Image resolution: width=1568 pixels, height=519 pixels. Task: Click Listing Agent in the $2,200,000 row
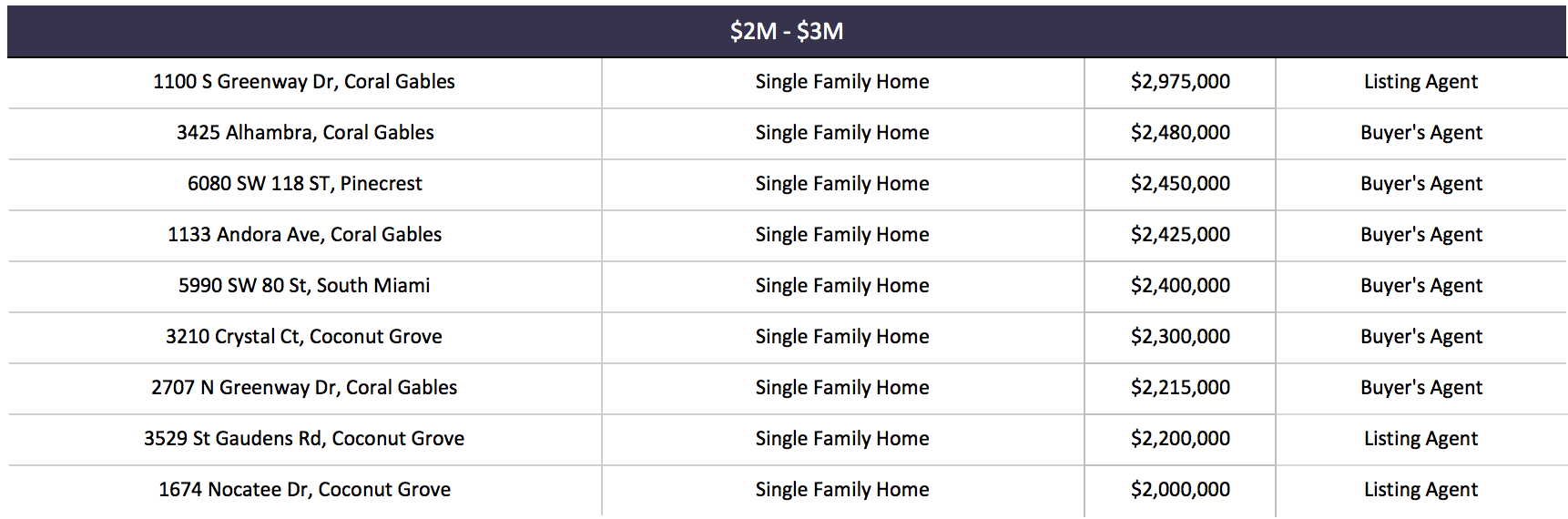pyautogui.click(x=1420, y=439)
